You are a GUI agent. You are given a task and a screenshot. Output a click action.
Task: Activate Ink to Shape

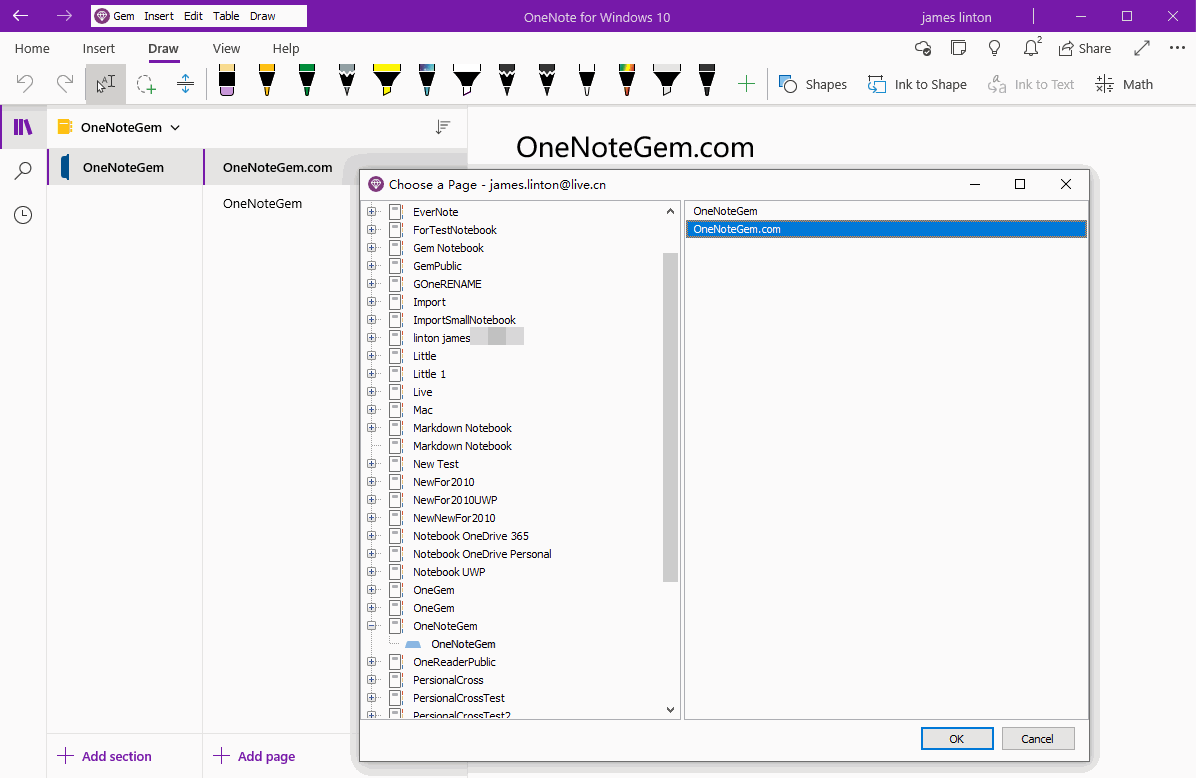pyautogui.click(x=917, y=84)
